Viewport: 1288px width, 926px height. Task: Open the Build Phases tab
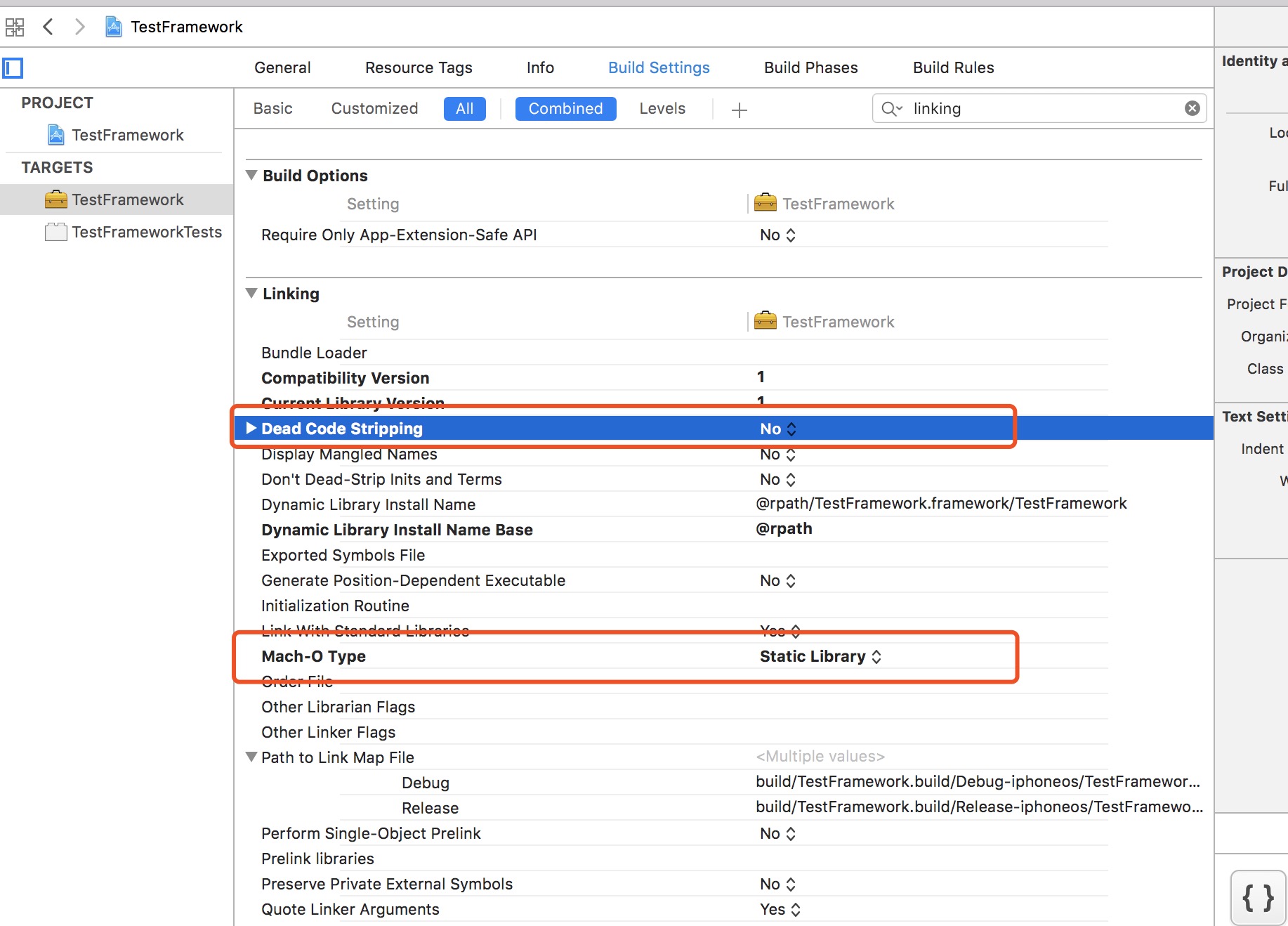click(x=811, y=67)
